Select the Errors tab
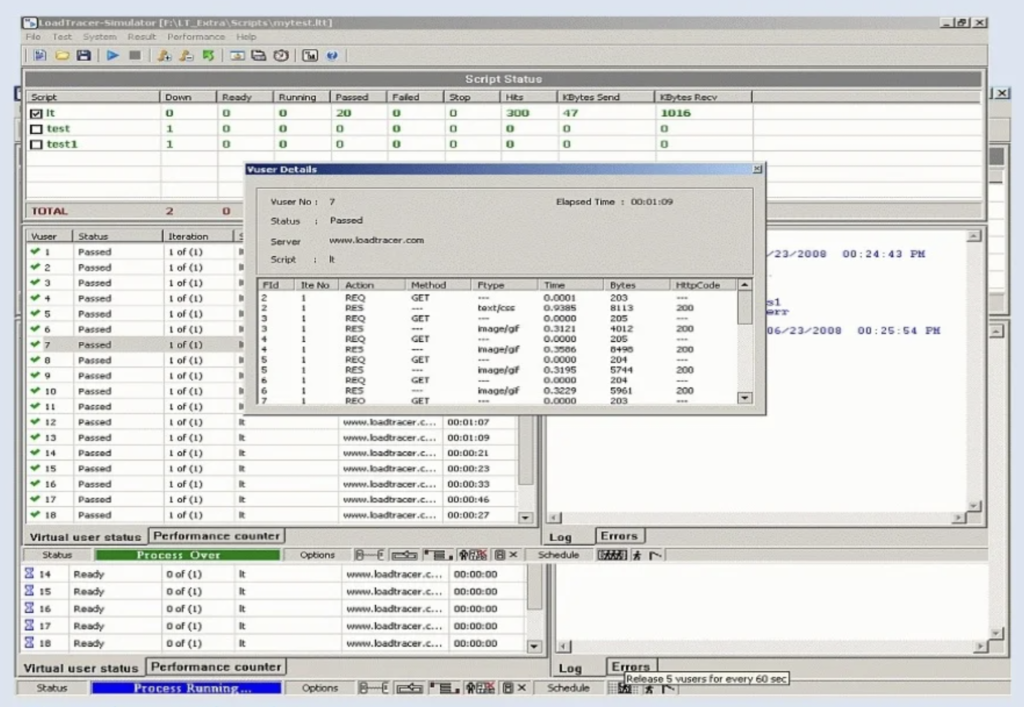Screen dimensions: 1024x707 tap(619, 535)
